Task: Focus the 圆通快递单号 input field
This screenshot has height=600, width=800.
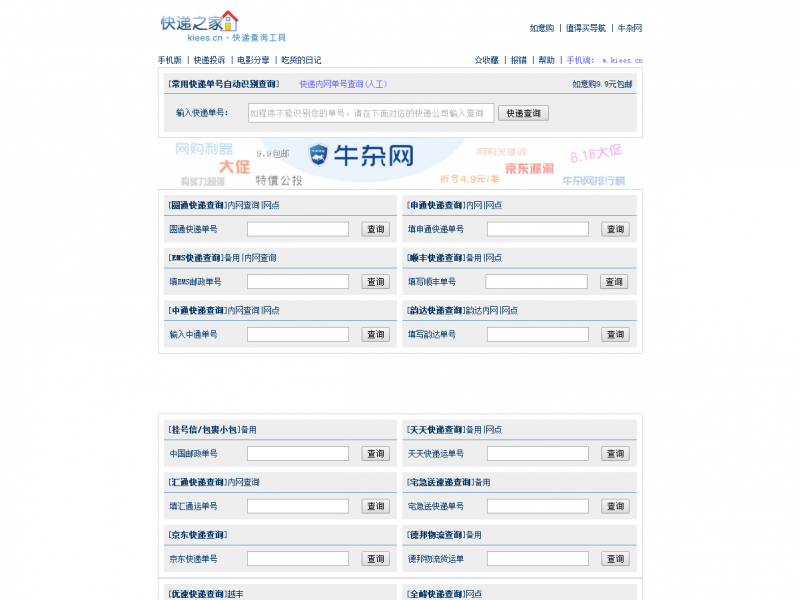Action: [x=298, y=229]
